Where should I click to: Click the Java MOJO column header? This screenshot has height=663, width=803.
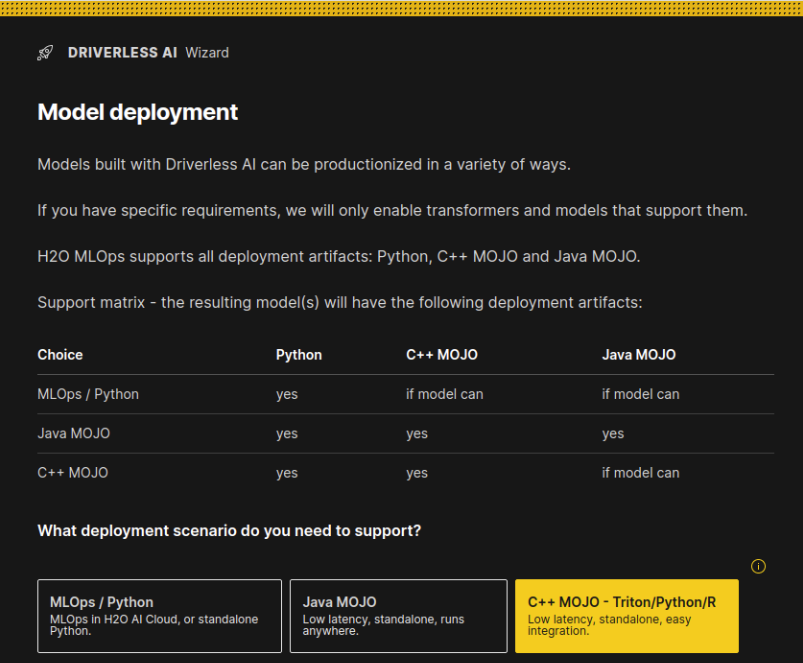(639, 354)
